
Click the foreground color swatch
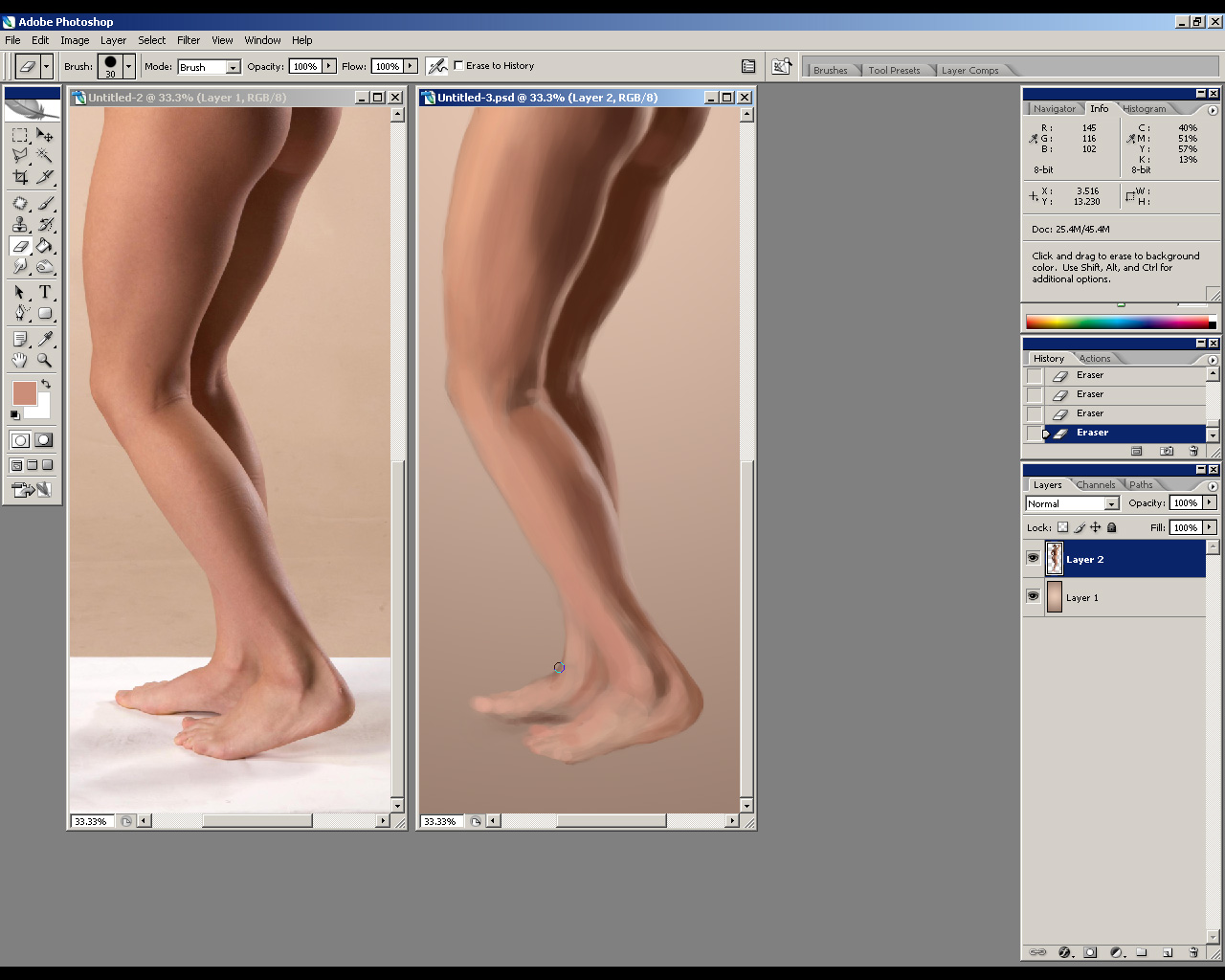pyautogui.click(x=24, y=393)
